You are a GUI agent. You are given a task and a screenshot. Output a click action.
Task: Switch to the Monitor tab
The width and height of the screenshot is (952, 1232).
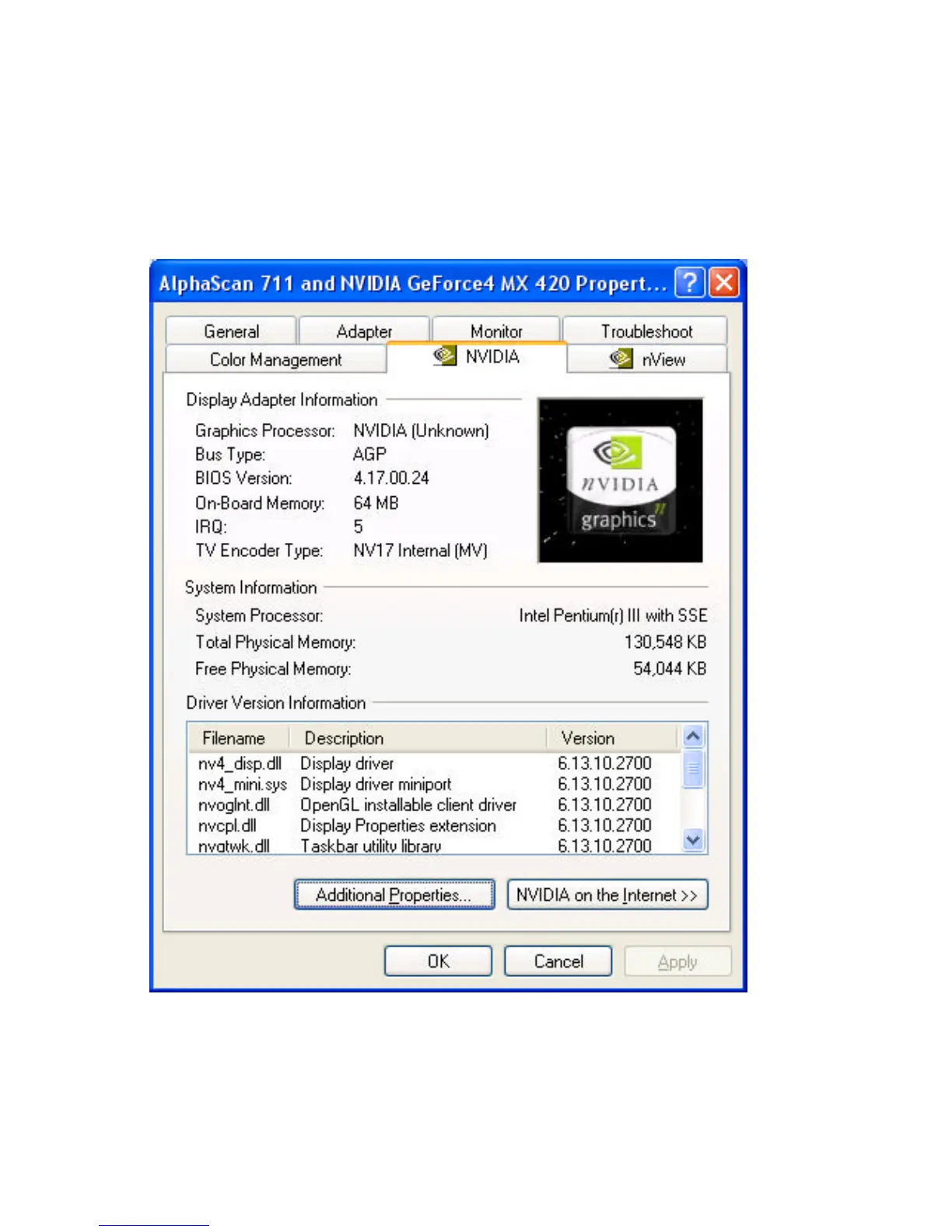click(x=496, y=331)
